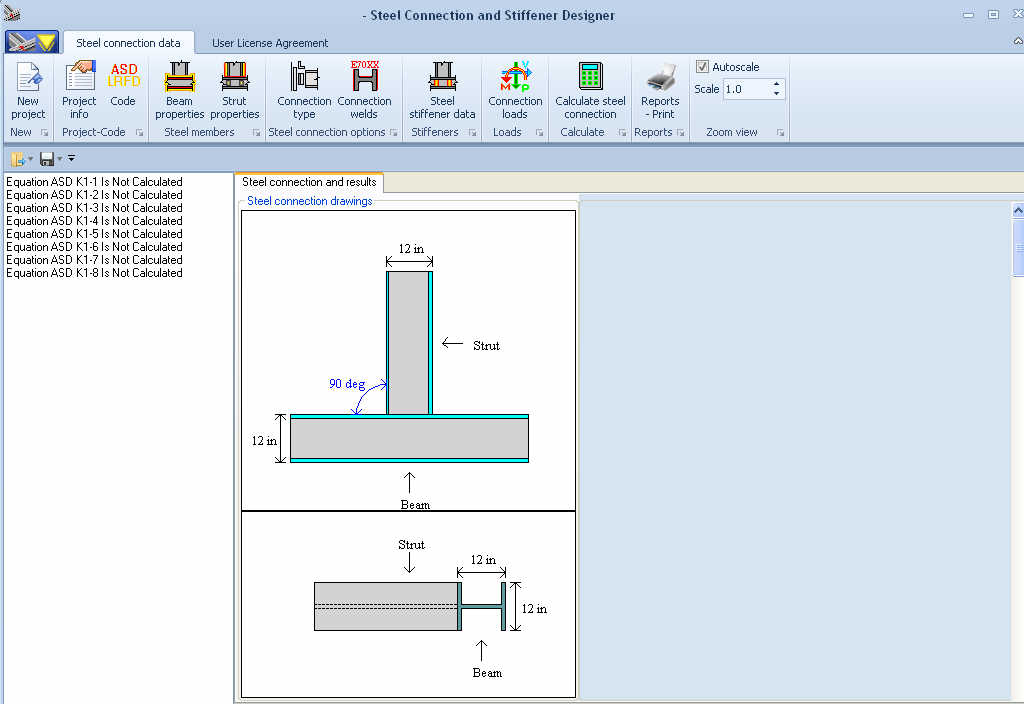Click the Beam label in plan drawing
The height and width of the screenshot is (704, 1024).
pos(487,673)
